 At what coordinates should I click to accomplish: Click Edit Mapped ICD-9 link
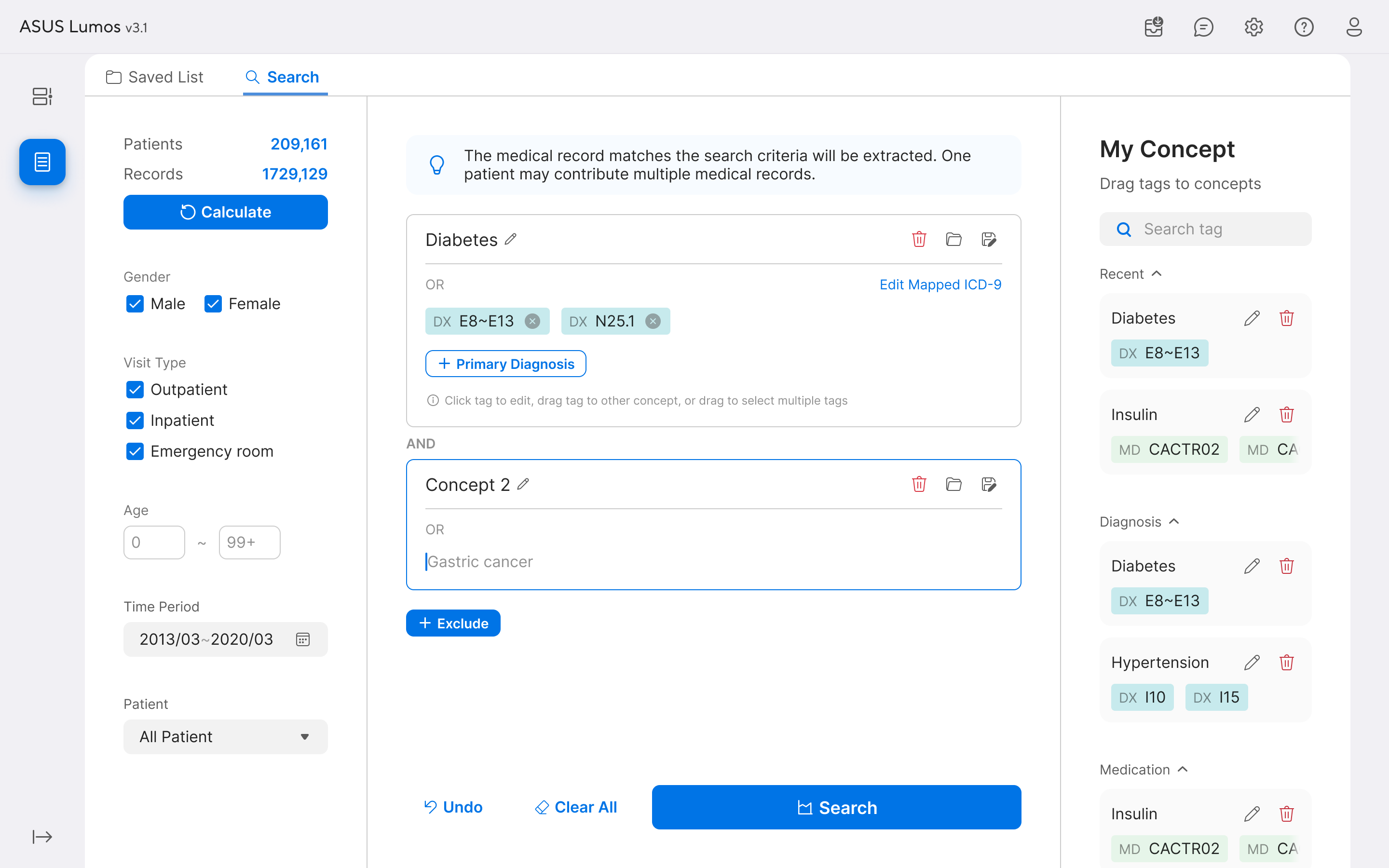tap(940, 285)
